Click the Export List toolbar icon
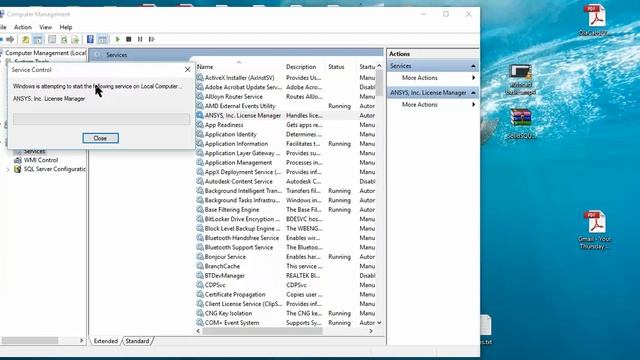640x360 pixels. tap(75, 39)
